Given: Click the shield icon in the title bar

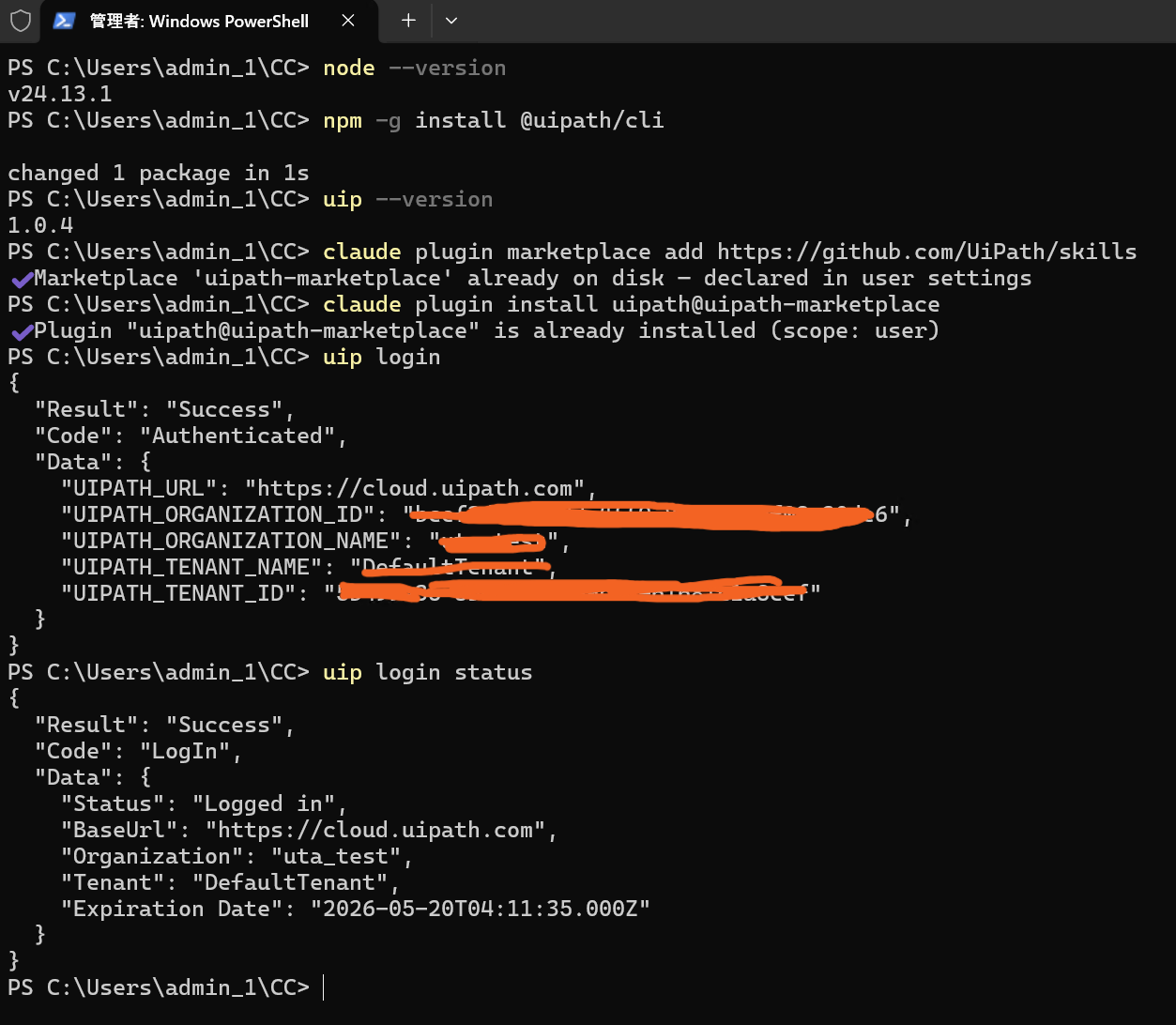Looking at the screenshot, I should coord(21,21).
